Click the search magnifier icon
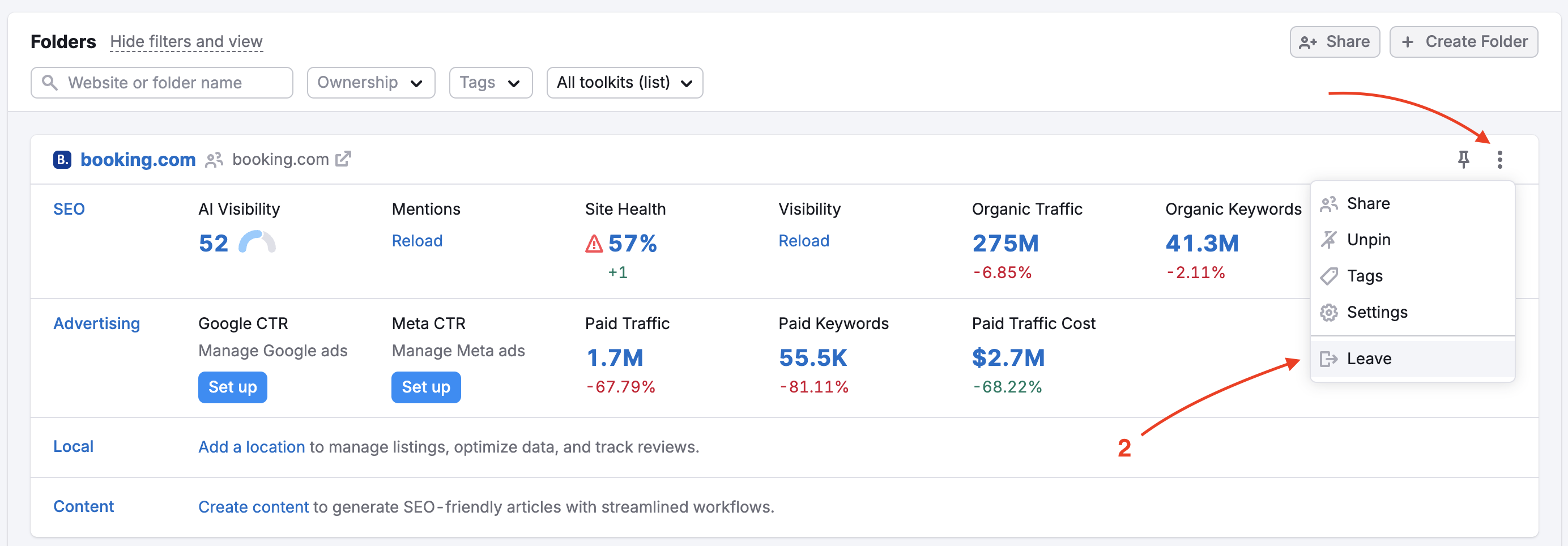This screenshot has width=1568, height=546. point(50,83)
